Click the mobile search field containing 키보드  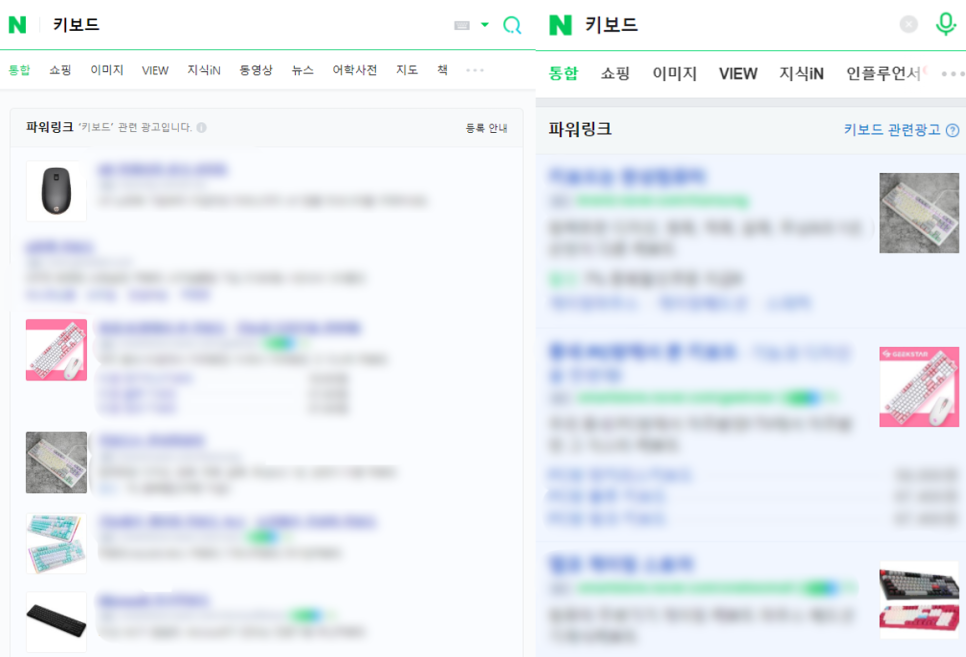pyautogui.click(x=736, y=25)
